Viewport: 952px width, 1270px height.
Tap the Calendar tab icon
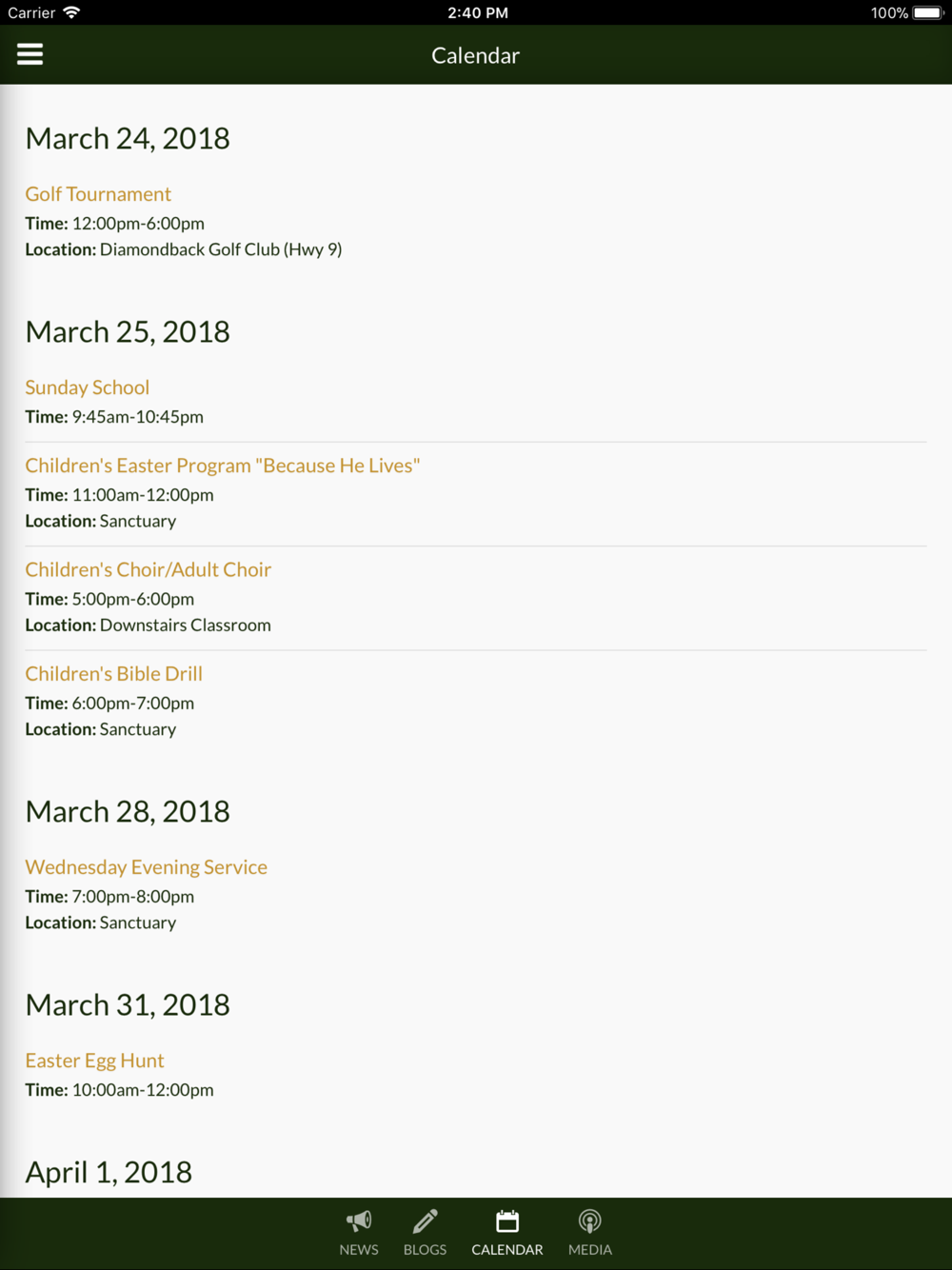point(507,1220)
